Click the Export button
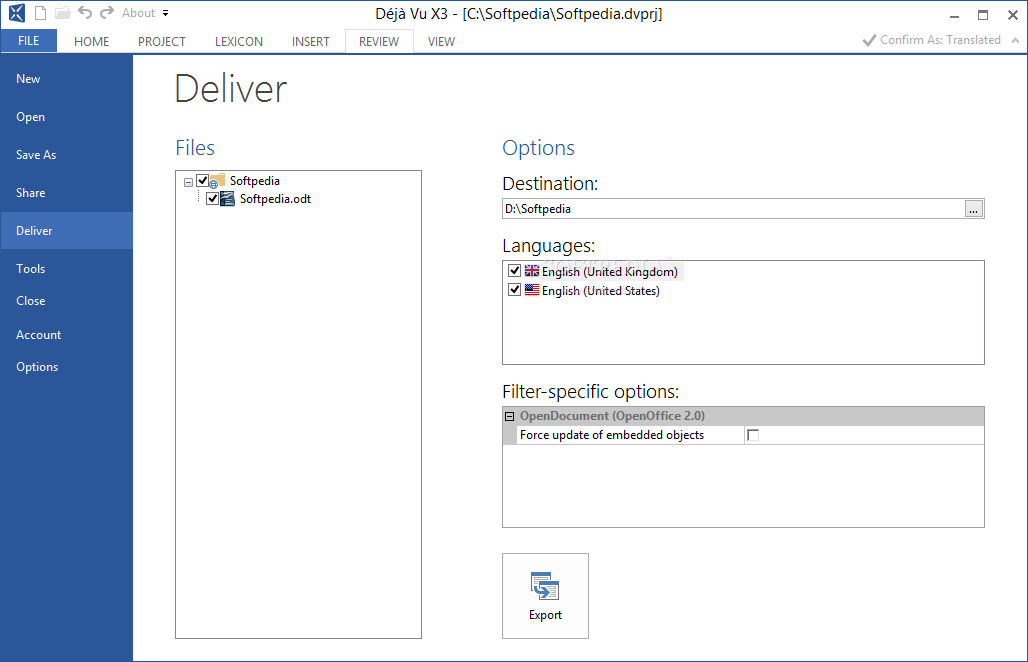1028x662 pixels. [545, 596]
